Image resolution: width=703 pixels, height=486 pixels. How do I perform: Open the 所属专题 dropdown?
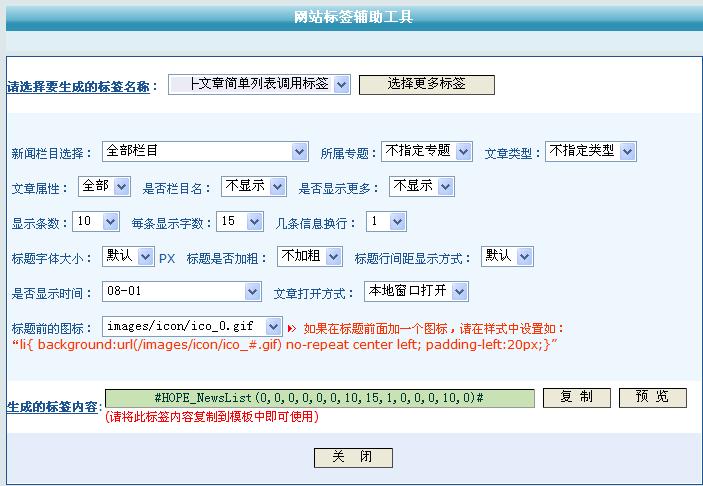tap(426, 152)
